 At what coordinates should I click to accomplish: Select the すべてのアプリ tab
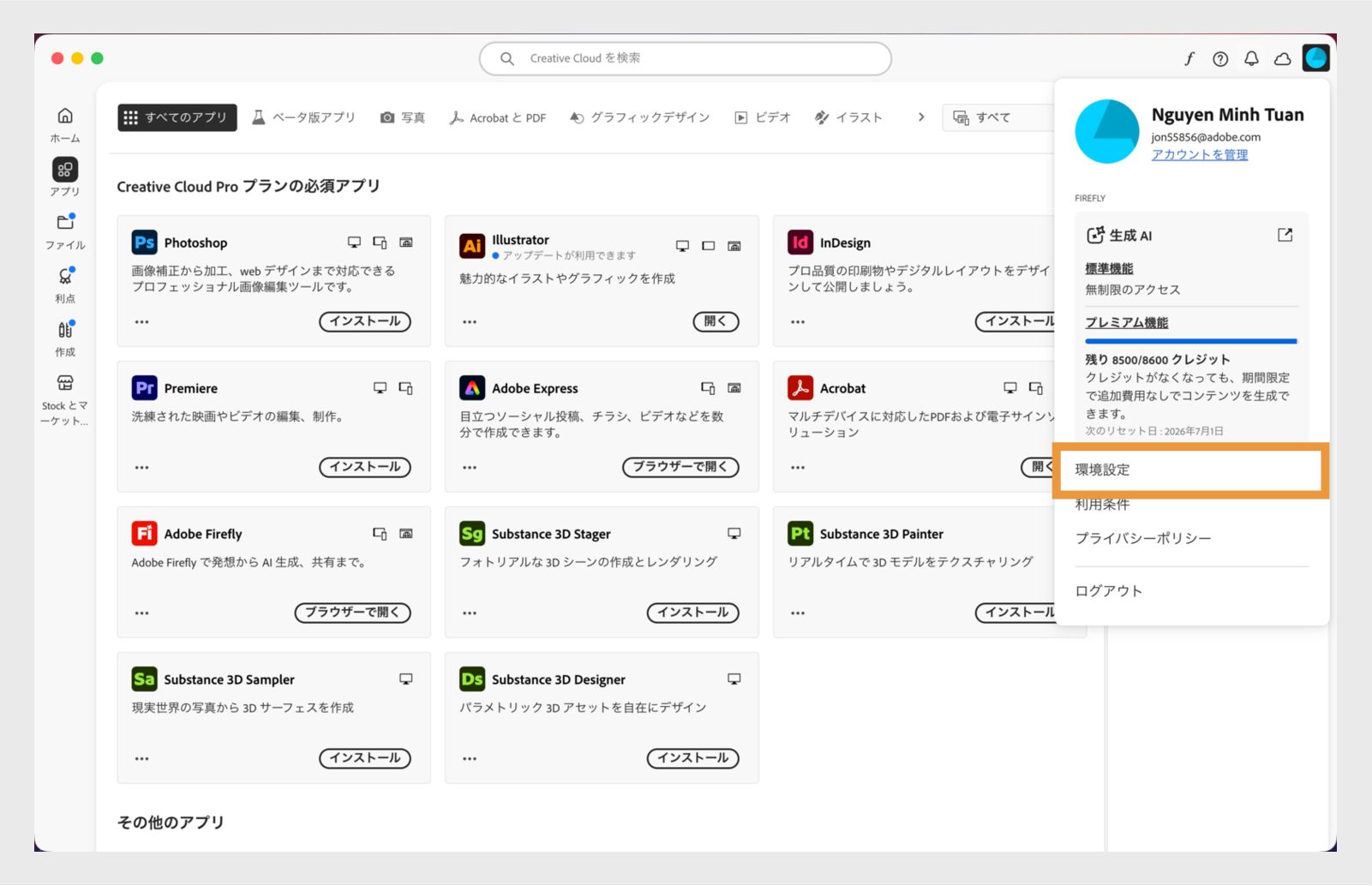(177, 117)
